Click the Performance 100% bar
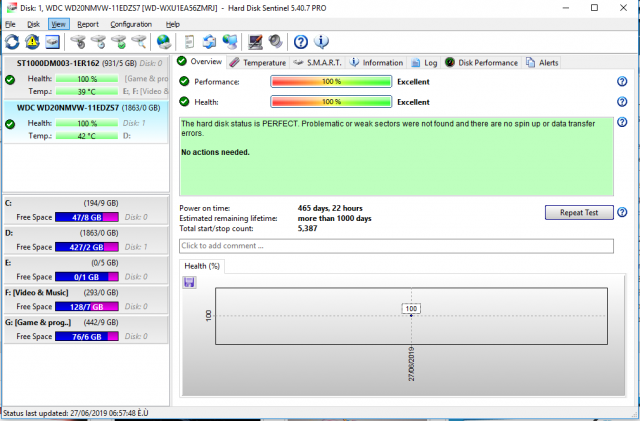Screen dimensions: 640x421 pyautogui.click(x=331, y=82)
